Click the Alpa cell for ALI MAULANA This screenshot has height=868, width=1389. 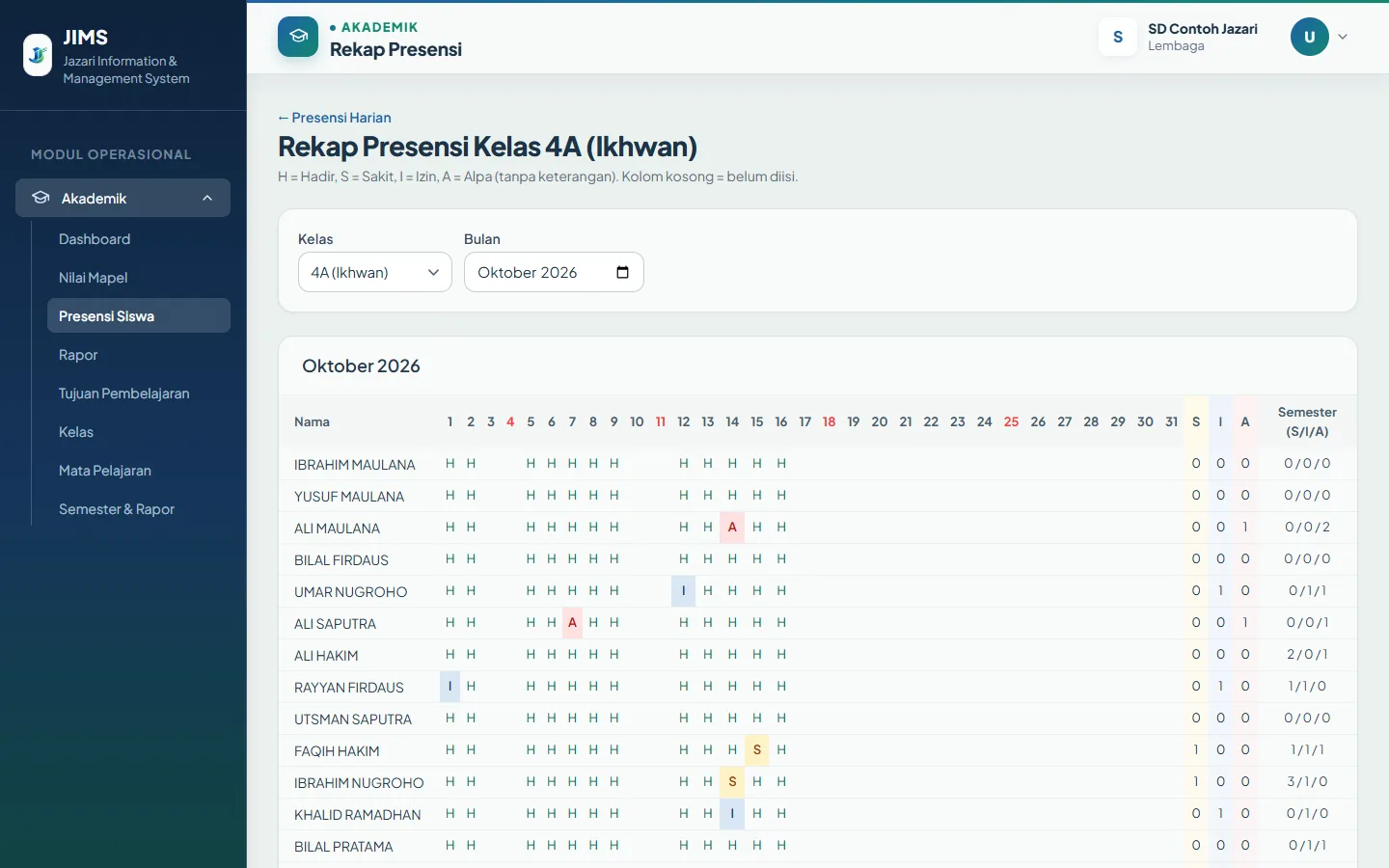732,527
